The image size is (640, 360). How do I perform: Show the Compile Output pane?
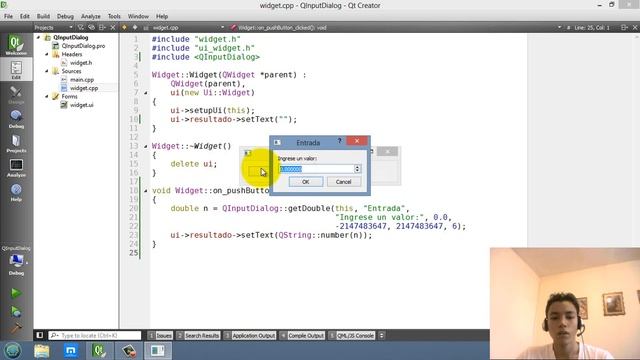pos(302,335)
